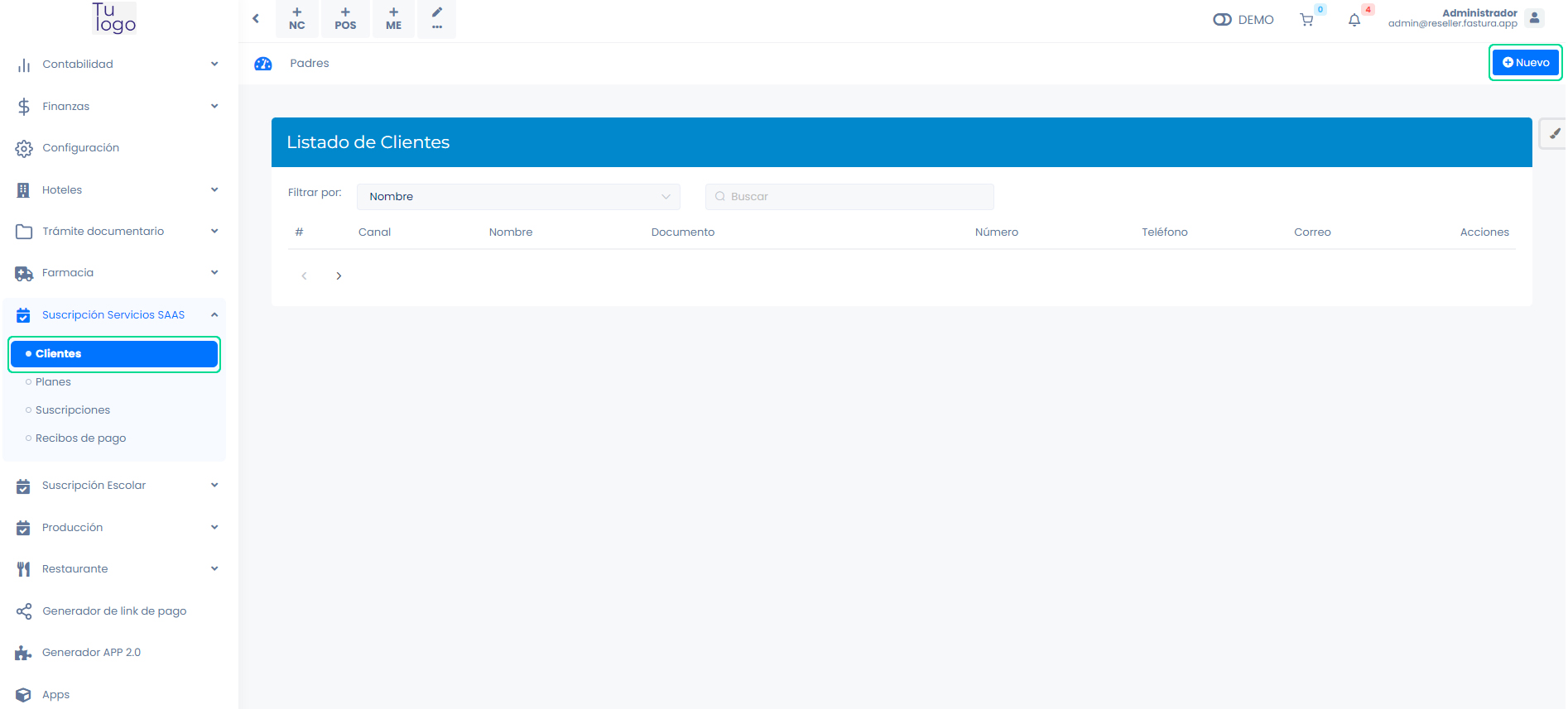The width and height of the screenshot is (1568, 709).
Task: Open the paintbrush theme customizer tab
Action: tap(1554, 133)
